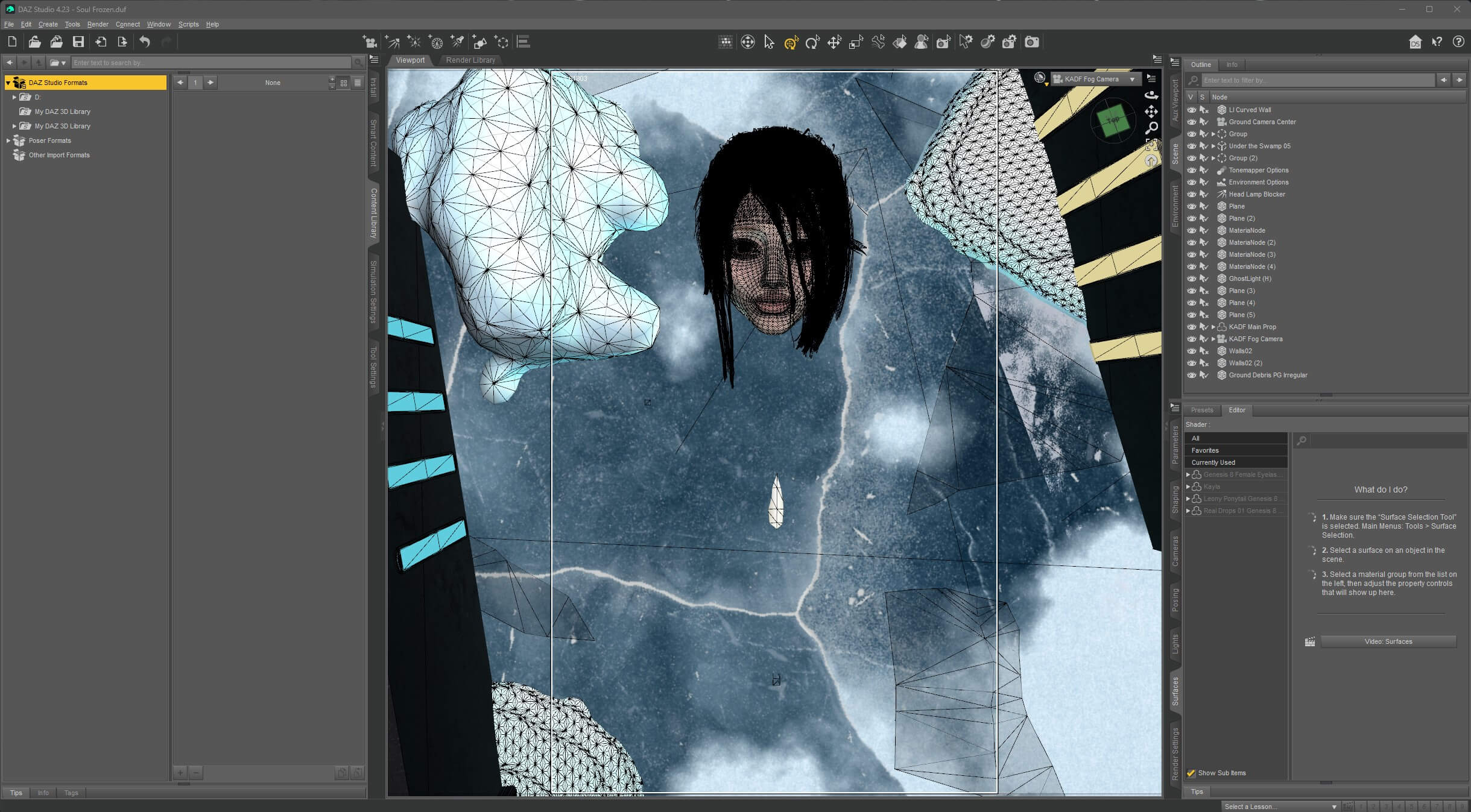Screen dimensions: 1471x812
Task: Click the Video: Surfaces button
Action: pyautogui.click(x=1388, y=641)
